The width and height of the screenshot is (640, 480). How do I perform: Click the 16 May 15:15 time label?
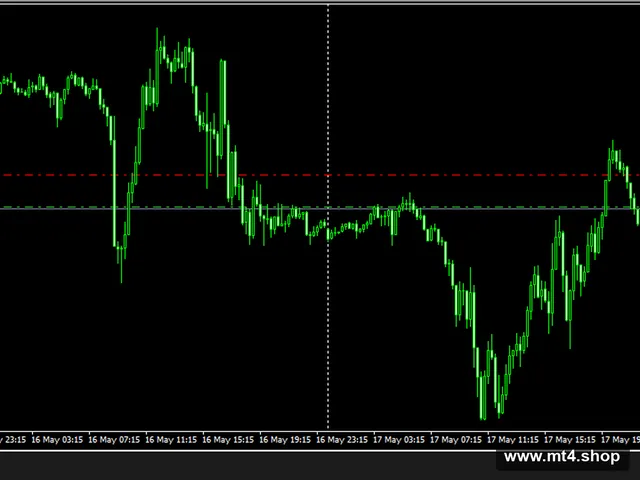[x=228, y=440]
